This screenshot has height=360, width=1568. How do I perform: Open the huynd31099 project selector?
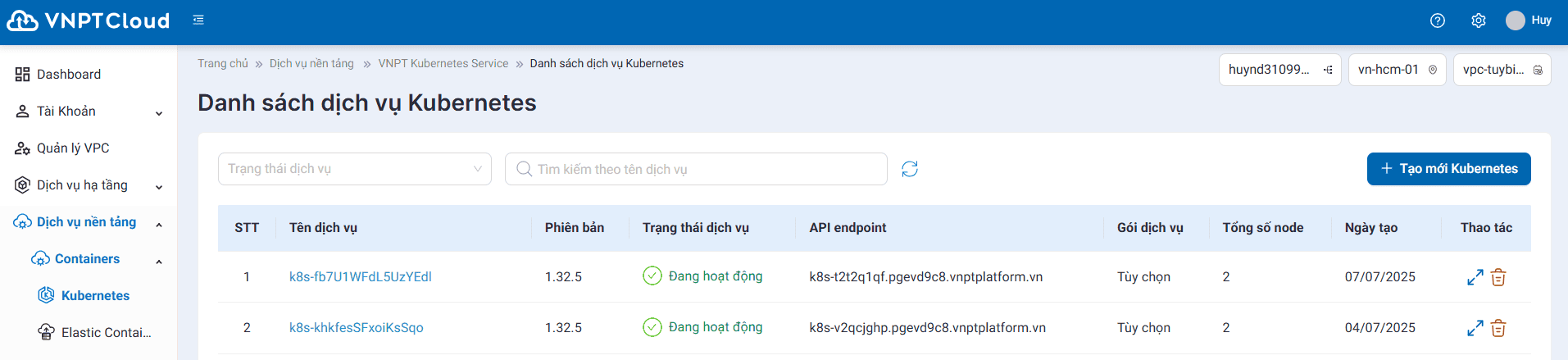(1279, 70)
